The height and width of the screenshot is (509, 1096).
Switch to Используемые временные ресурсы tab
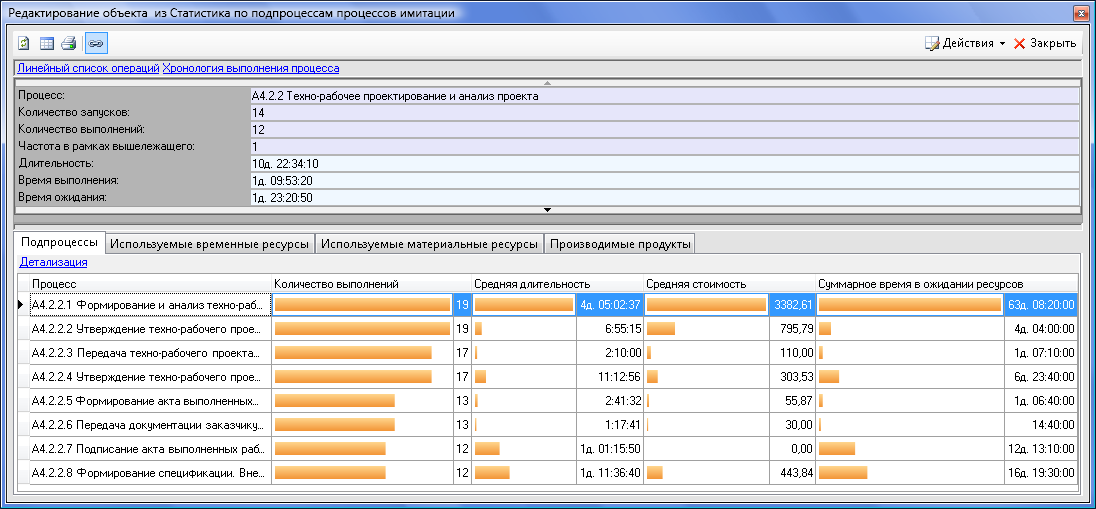pos(210,243)
